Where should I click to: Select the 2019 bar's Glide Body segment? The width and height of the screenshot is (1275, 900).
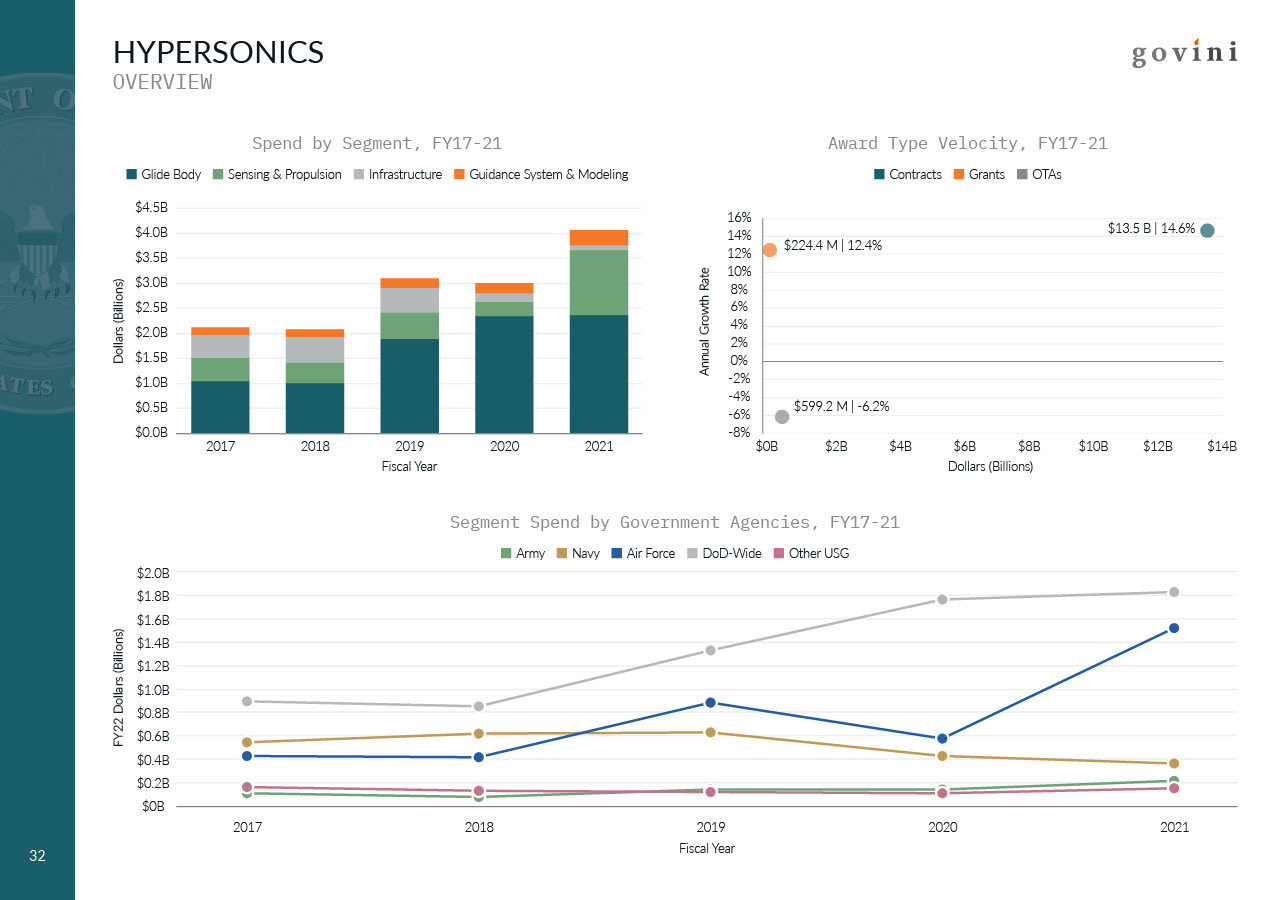pyautogui.click(x=409, y=386)
